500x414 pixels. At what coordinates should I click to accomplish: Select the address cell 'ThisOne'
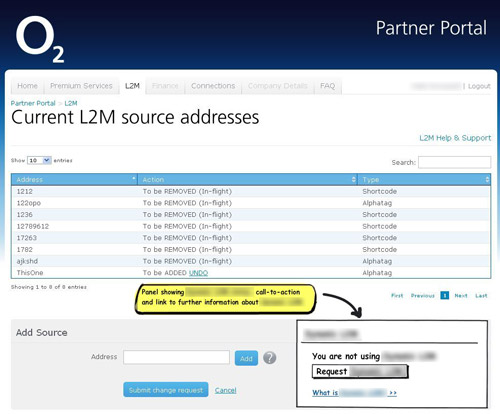point(30,273)
